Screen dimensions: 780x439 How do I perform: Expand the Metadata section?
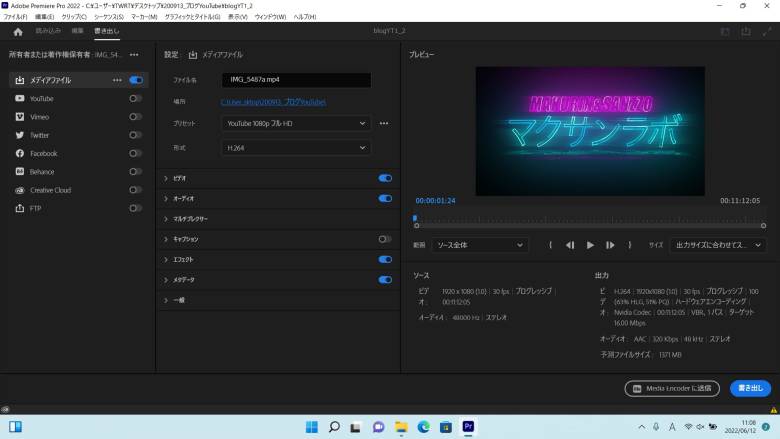[x=166, y=280]
